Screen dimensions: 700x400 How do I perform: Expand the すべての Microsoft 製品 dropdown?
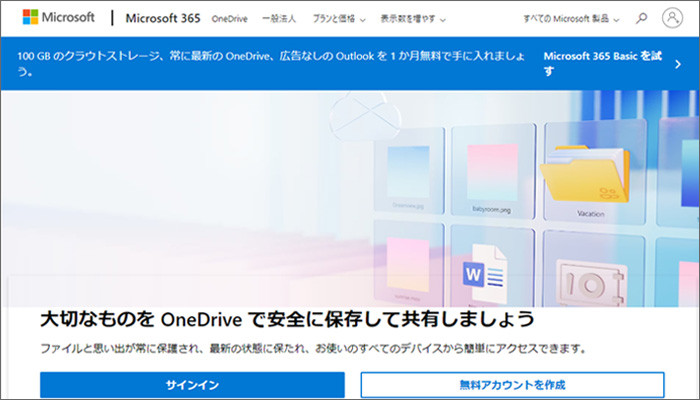click(x=571, y=19)
